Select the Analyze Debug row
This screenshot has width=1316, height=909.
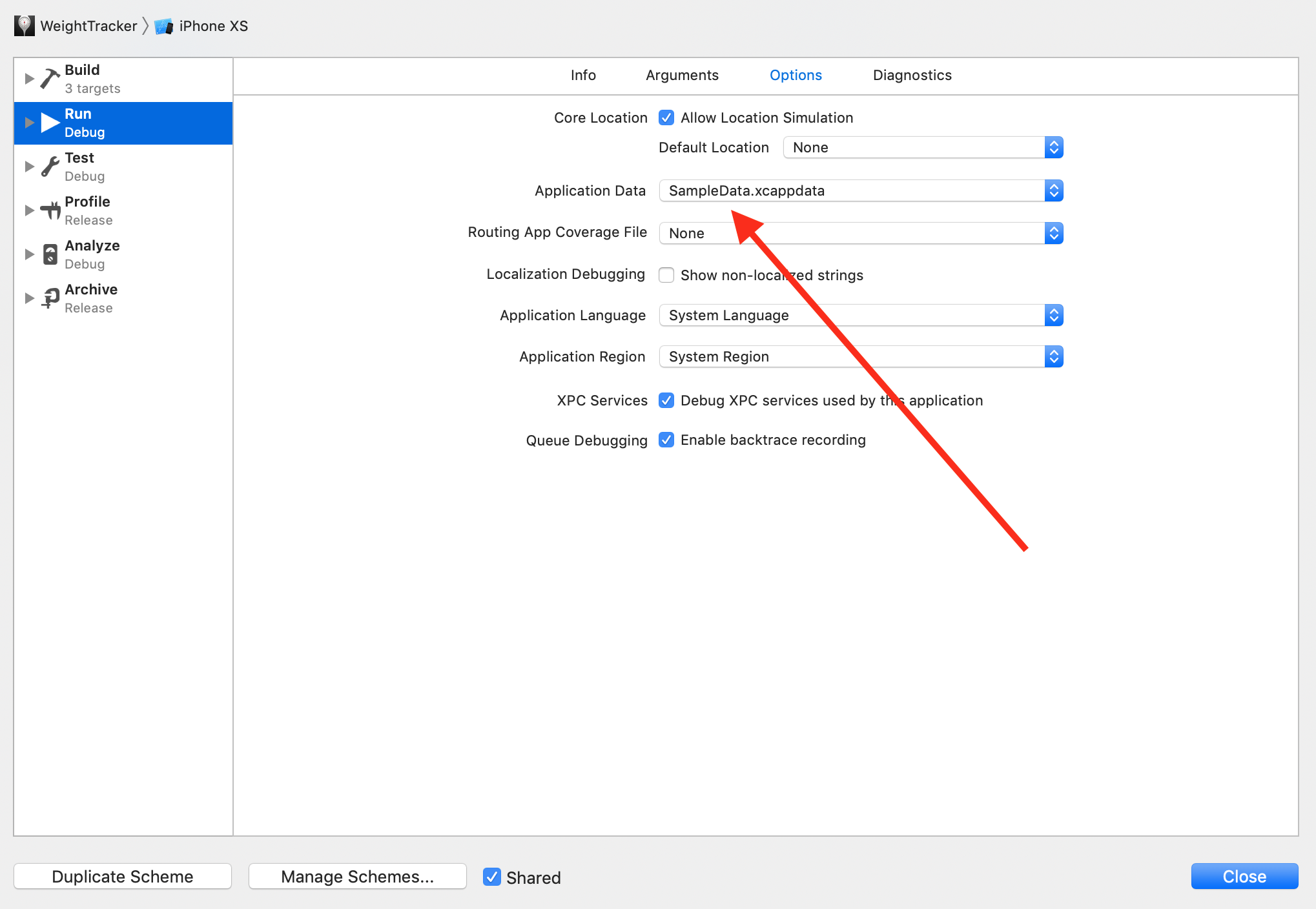(123, 254)
